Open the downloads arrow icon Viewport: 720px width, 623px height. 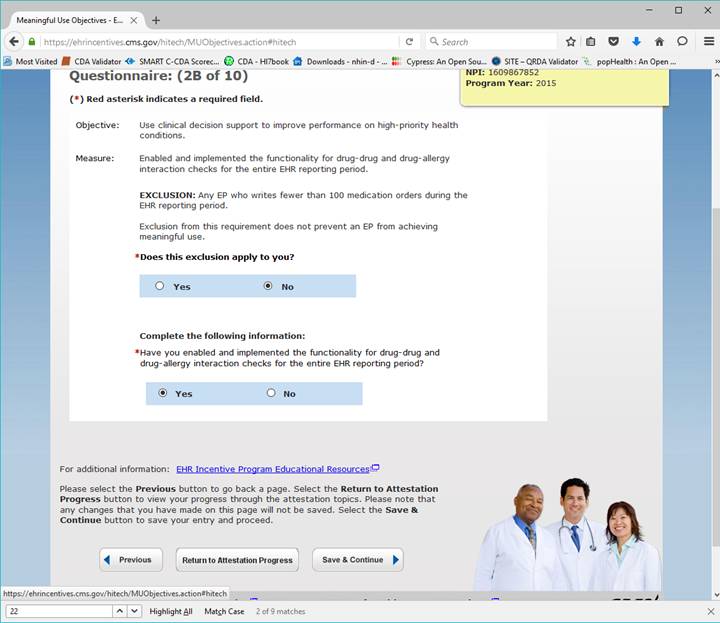(636, 42)
